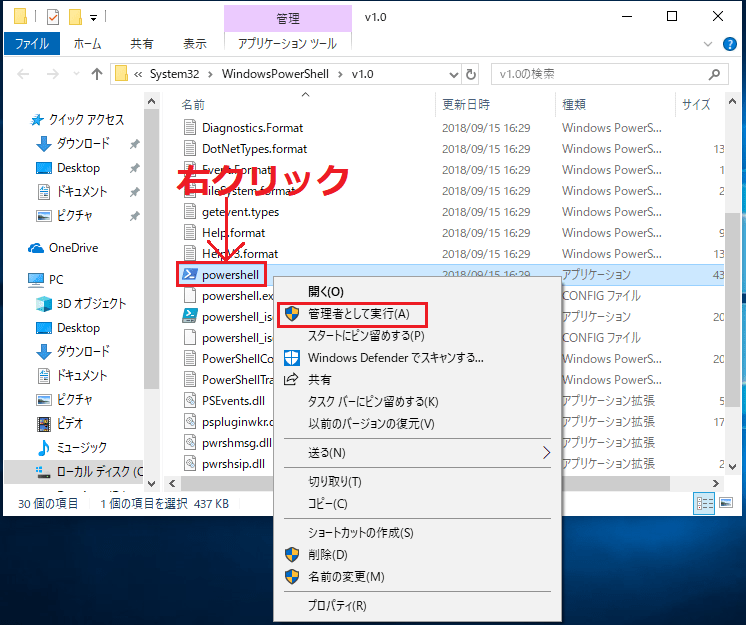746x625 pixels.
Task: Switch to the 共有 ribbon tab
Action: [142, 44]
